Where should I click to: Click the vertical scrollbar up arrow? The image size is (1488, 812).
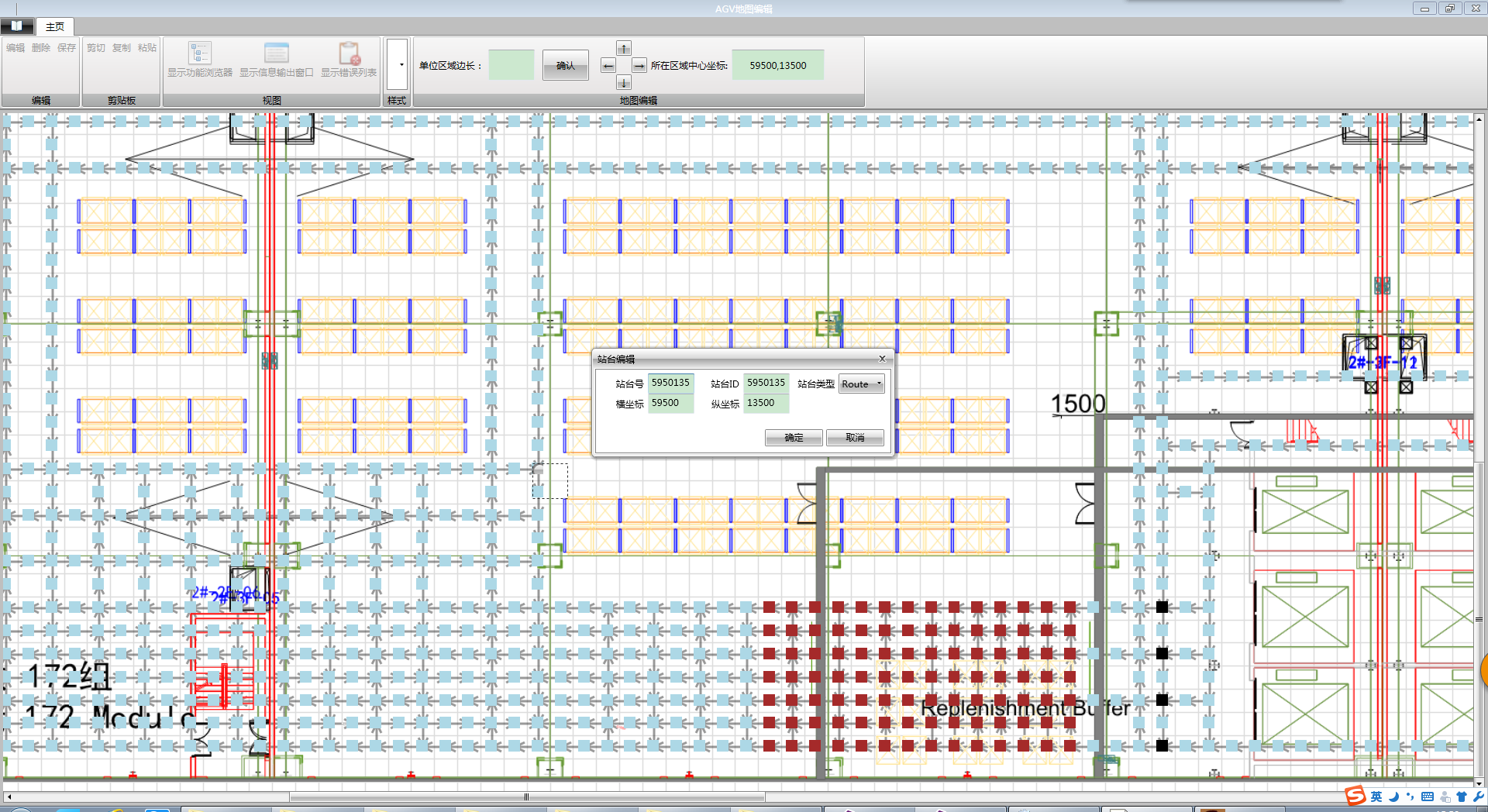(x=1479, y=119)
